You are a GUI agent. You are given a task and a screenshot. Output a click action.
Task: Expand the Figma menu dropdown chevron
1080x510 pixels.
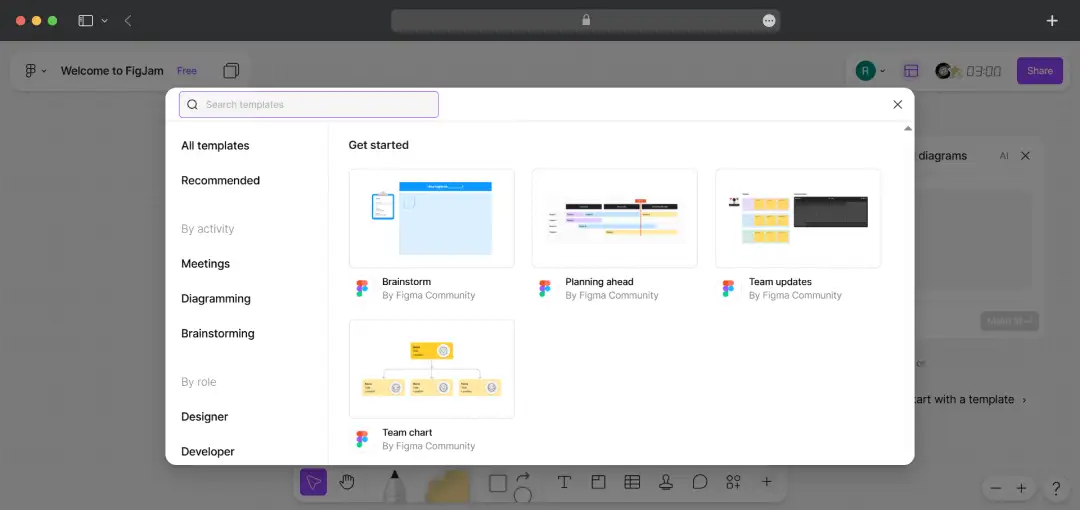(x=44, y=71)
